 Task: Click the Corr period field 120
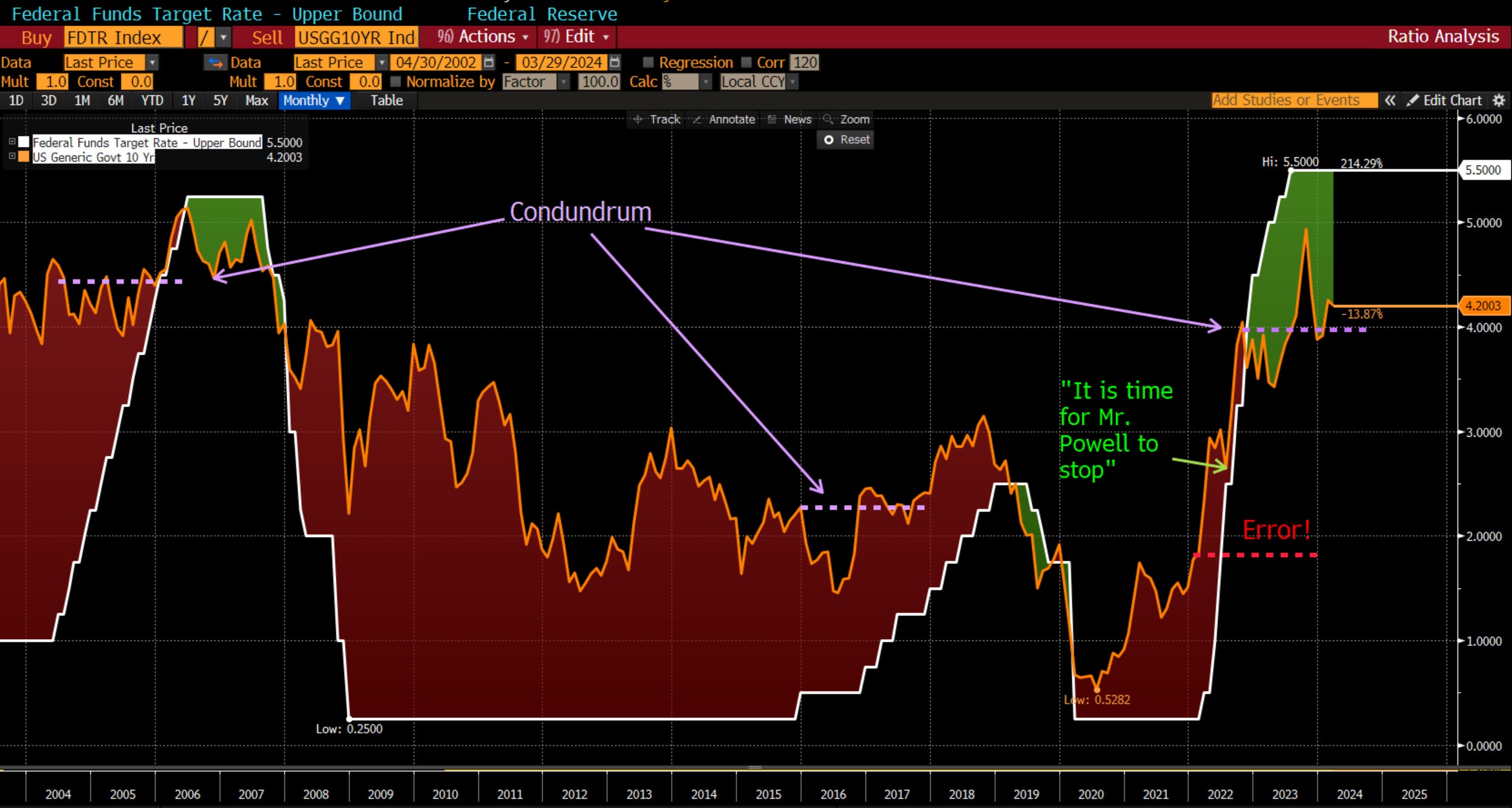point(805,63)
